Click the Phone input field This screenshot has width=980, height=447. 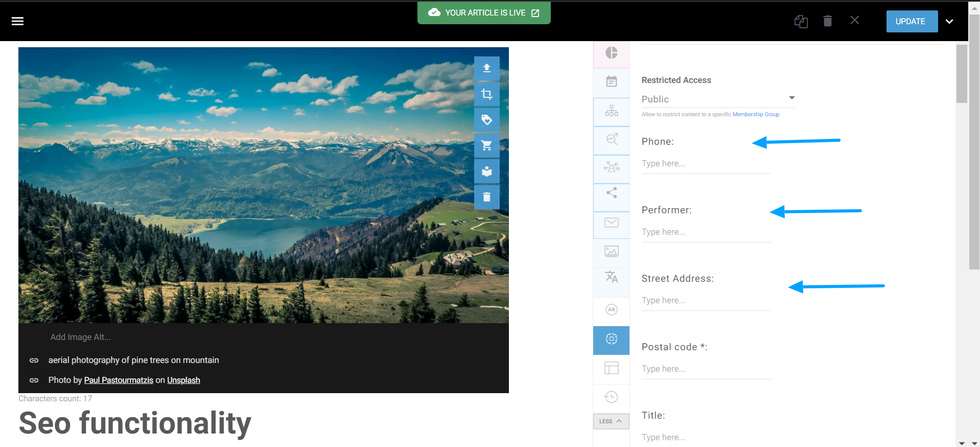pyautogui.click(x=705, y=163)
